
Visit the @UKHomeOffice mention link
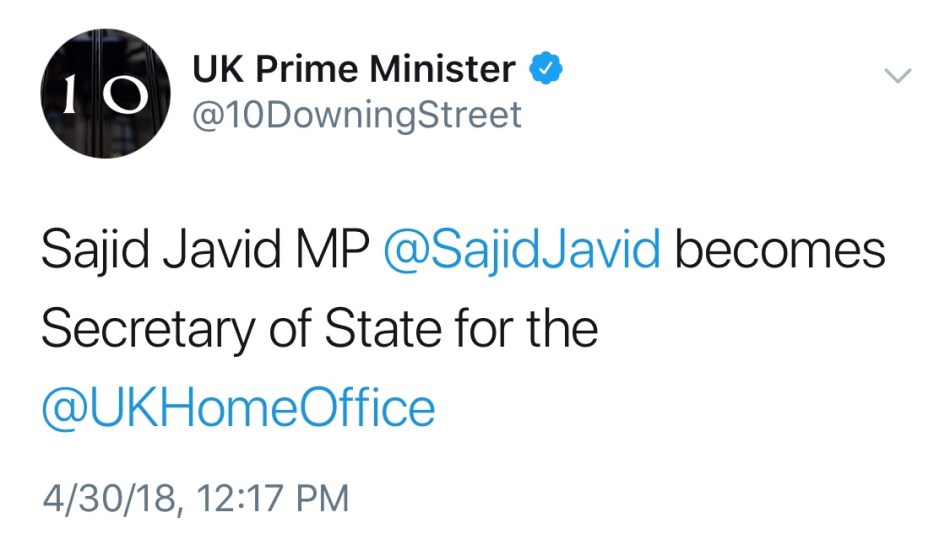(x=238, y=408)
